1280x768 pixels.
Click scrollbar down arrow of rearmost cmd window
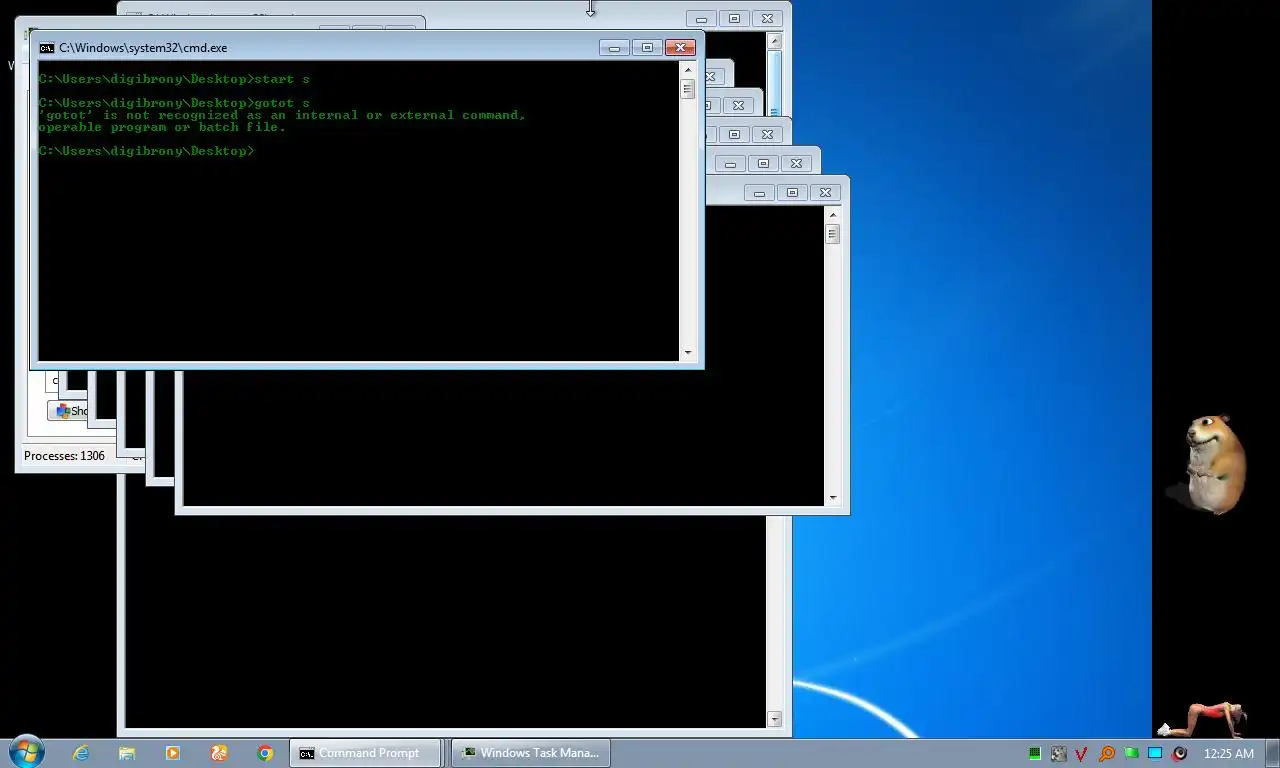click(774, 719)
